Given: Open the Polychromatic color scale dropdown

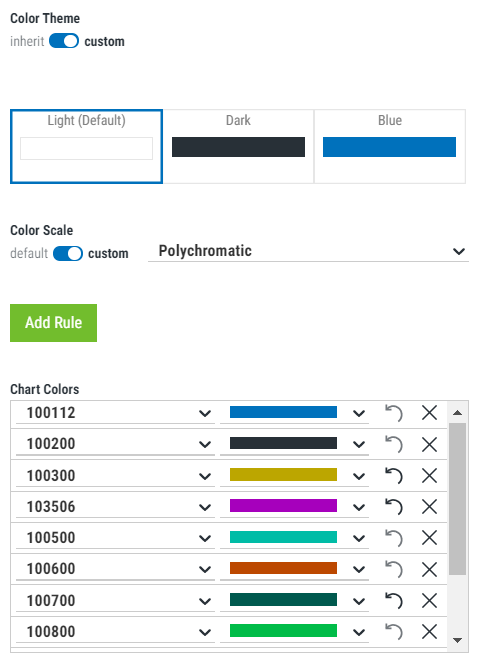Looking at the screenshot, I should 308,251.
